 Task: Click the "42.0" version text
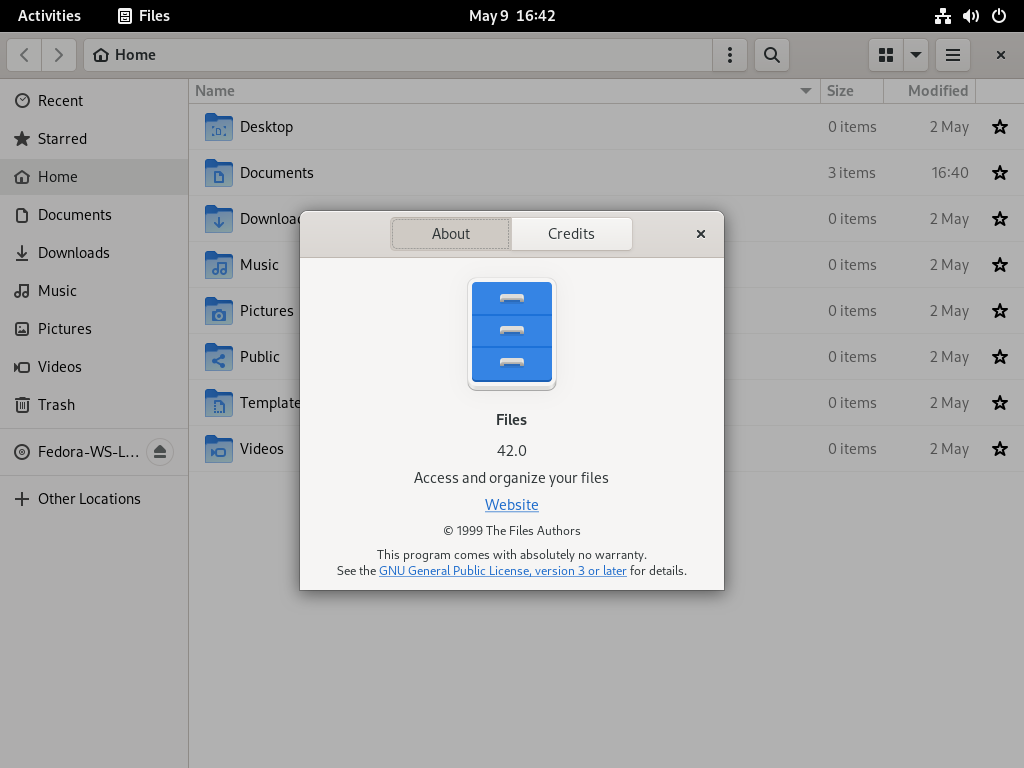(511, 451)
